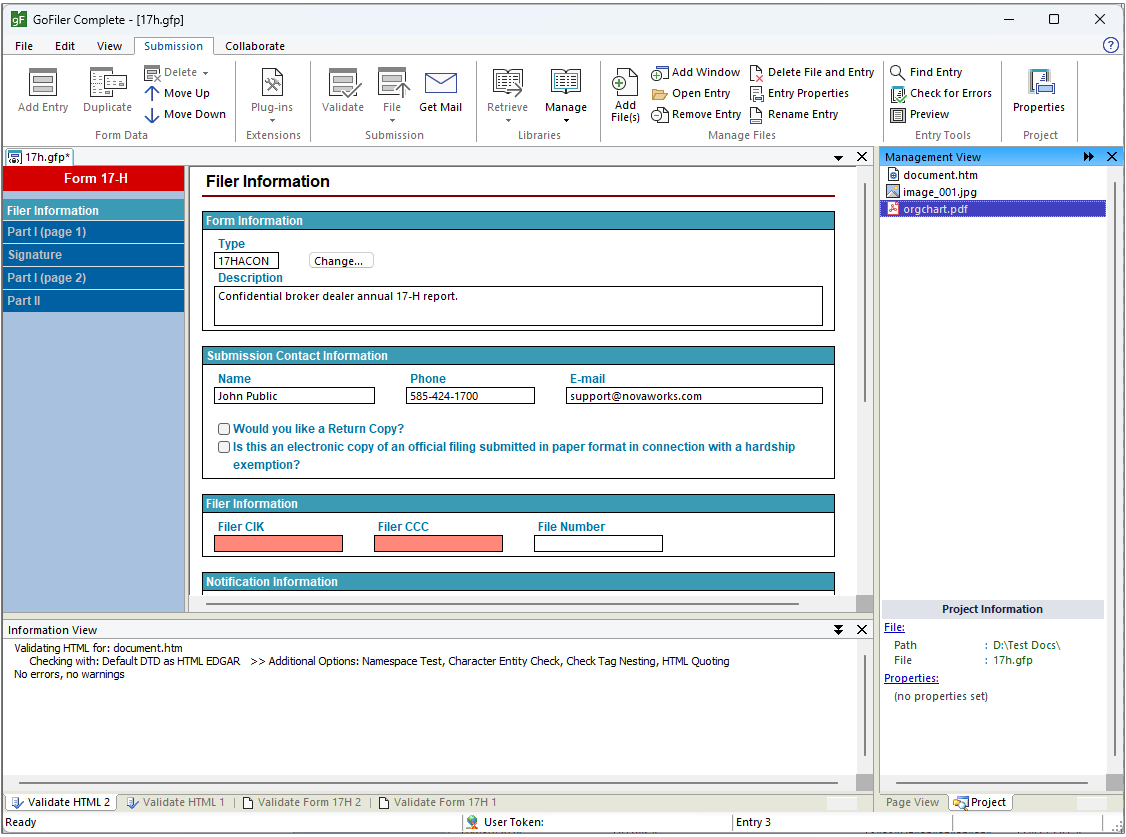
Task: Switch to Validate Form 17H 1 tab
Action: (x=438, y=803)
